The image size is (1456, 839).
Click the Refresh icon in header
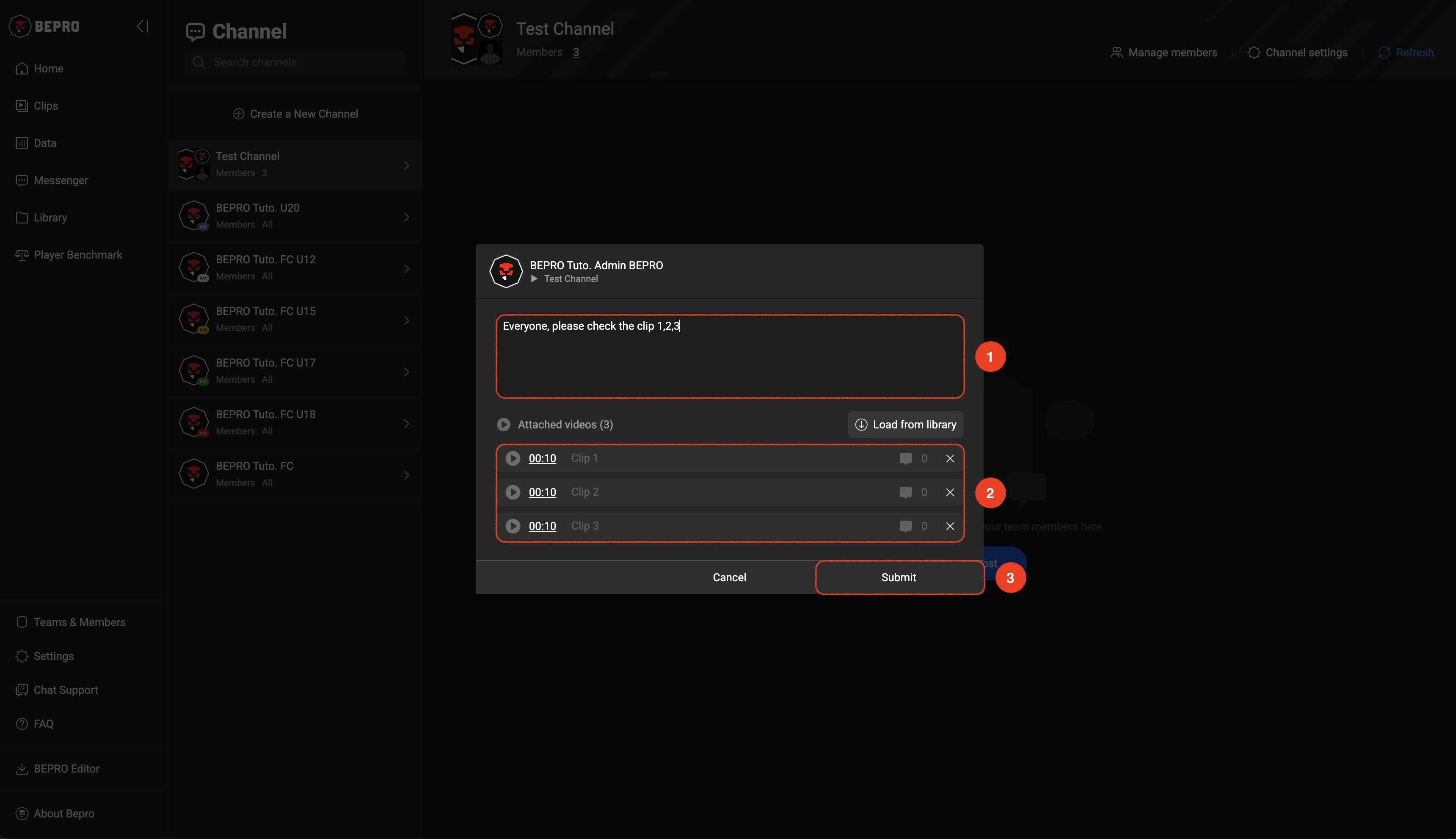pos(1384,52)
